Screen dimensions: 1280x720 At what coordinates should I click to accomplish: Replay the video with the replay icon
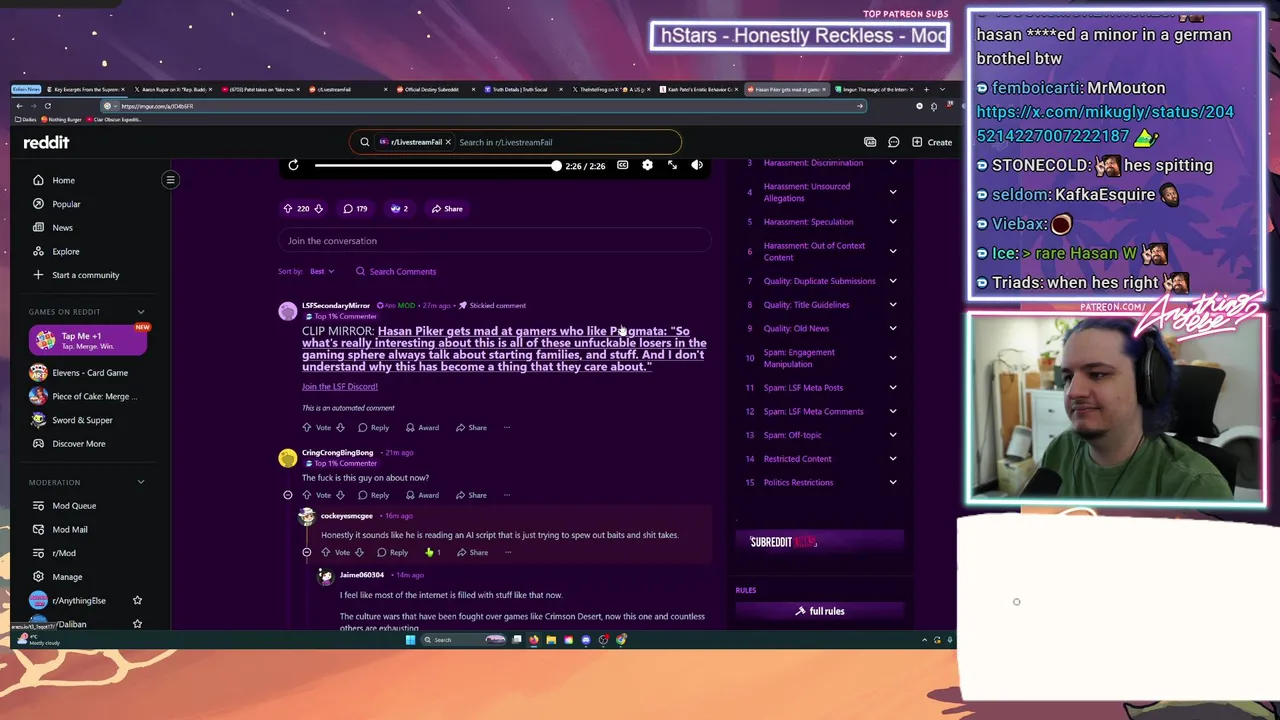[293, 165]
